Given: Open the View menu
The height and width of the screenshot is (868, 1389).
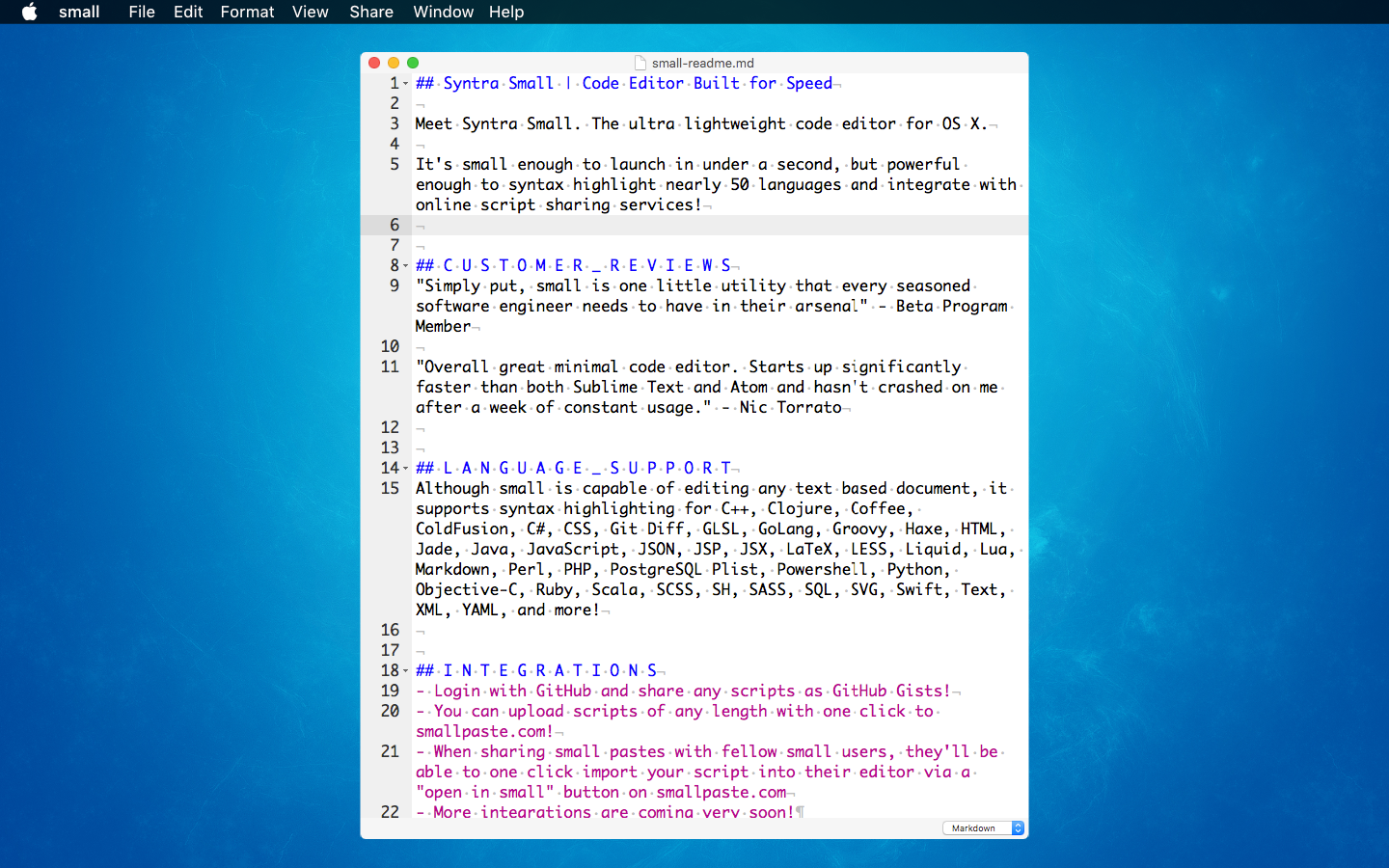Looking at the screenshot, I should pos(311,12).
